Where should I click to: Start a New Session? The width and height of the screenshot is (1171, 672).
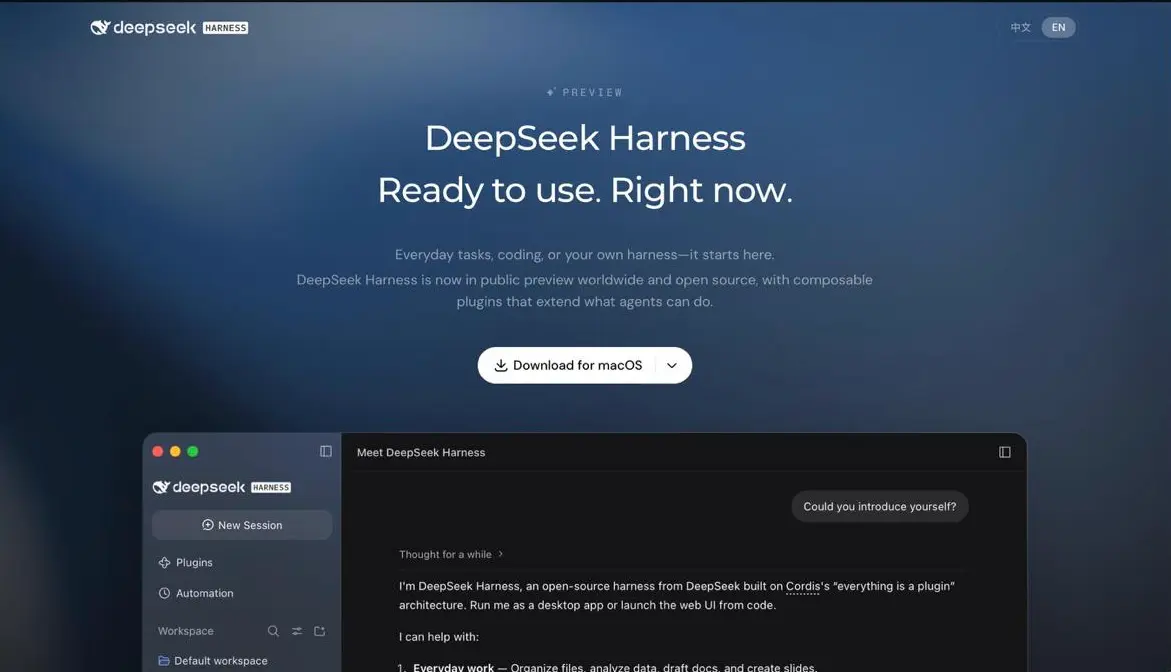[x=242, y=525]
